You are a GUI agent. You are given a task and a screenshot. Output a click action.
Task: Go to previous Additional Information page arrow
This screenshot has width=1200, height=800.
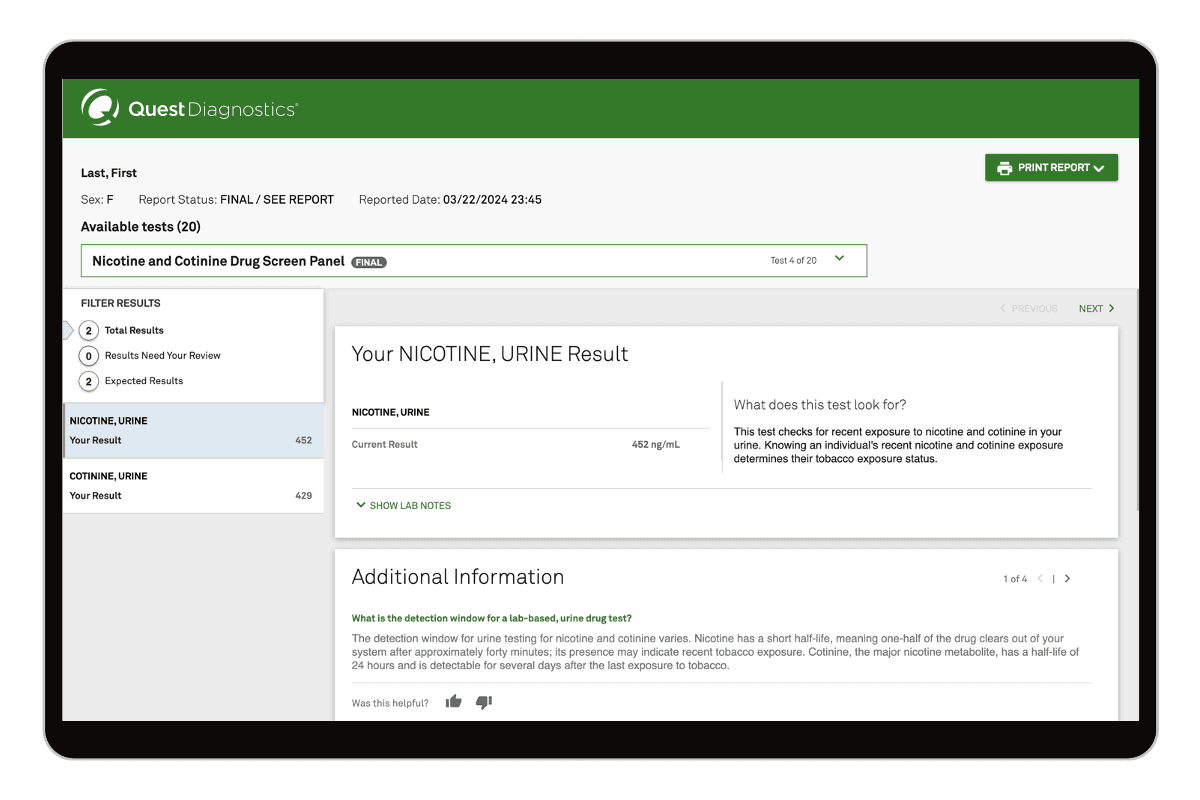(x=1040, y=579)
